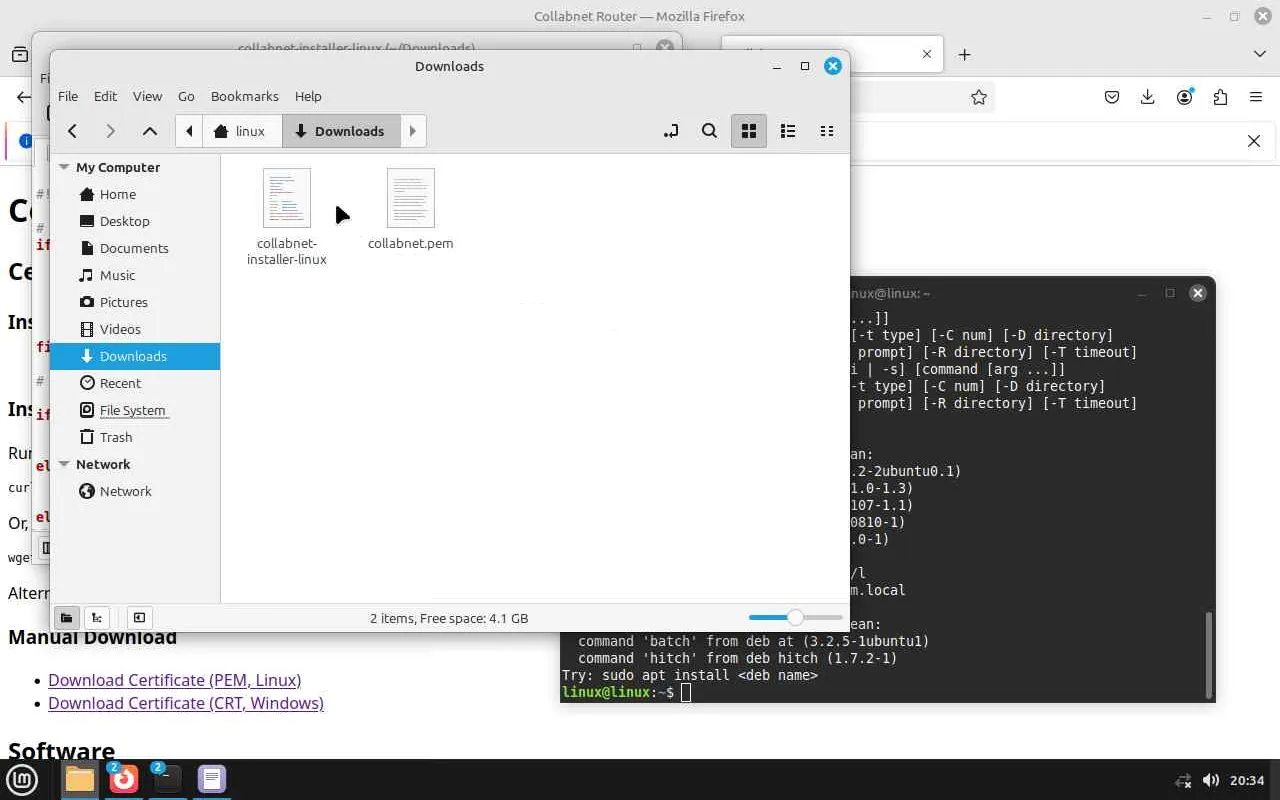This screenshot has height=800, width=1280.
Task: Switch to list view
Action: [x=788, y=131]
